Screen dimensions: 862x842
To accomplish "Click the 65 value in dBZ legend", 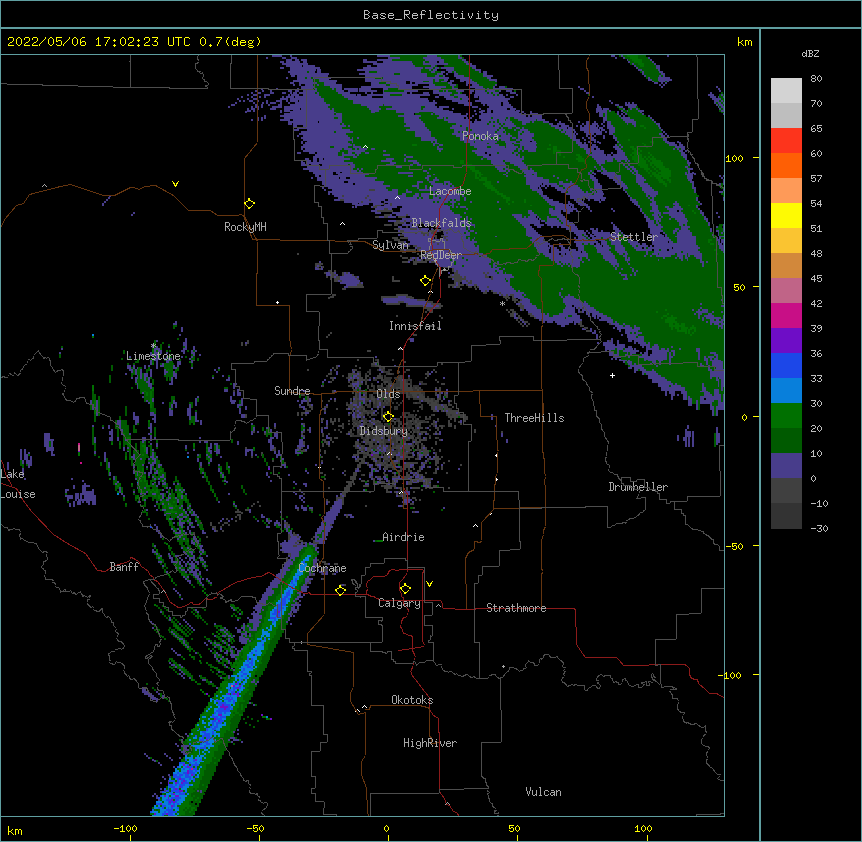I will click(816, 129).
